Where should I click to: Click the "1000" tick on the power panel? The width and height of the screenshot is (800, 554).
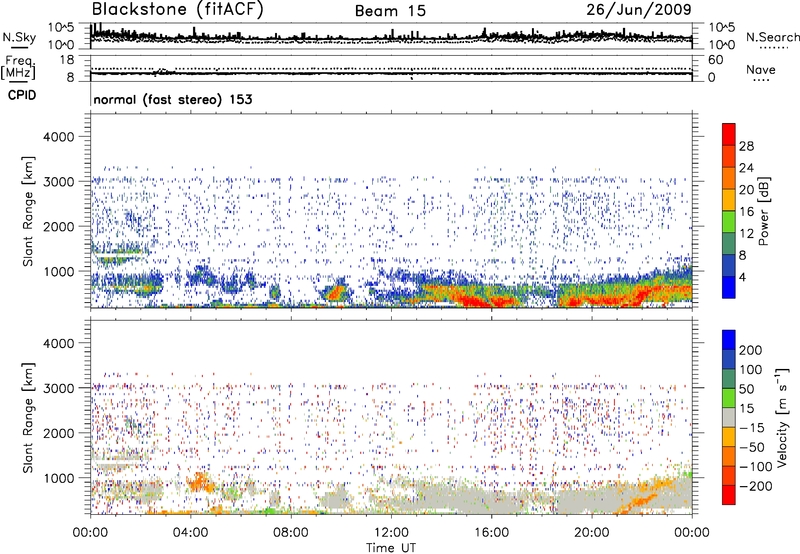tap(59, 271)
